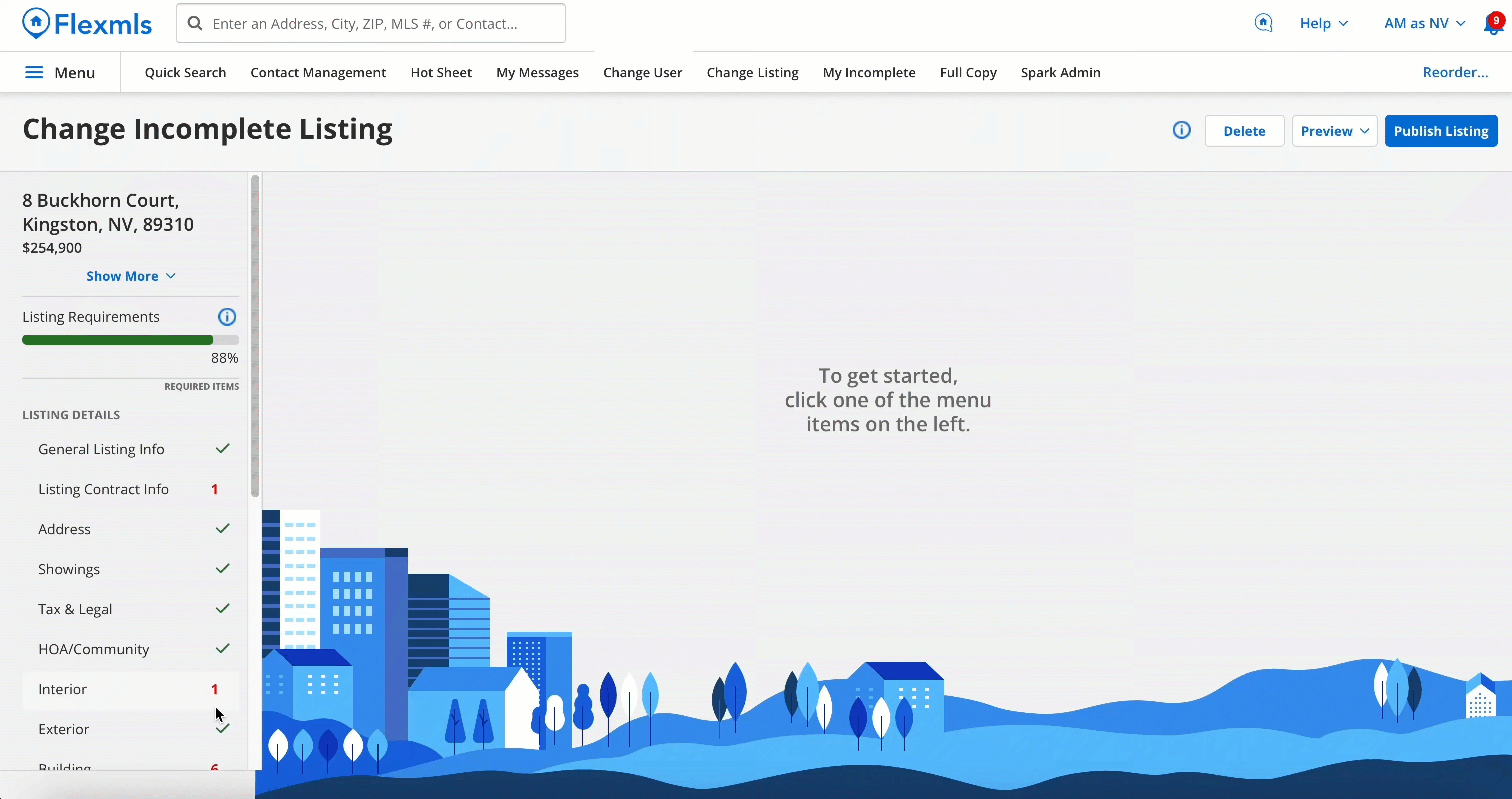
Task: Select Change User in the nav bar
Action: click(x=643, y=72)
